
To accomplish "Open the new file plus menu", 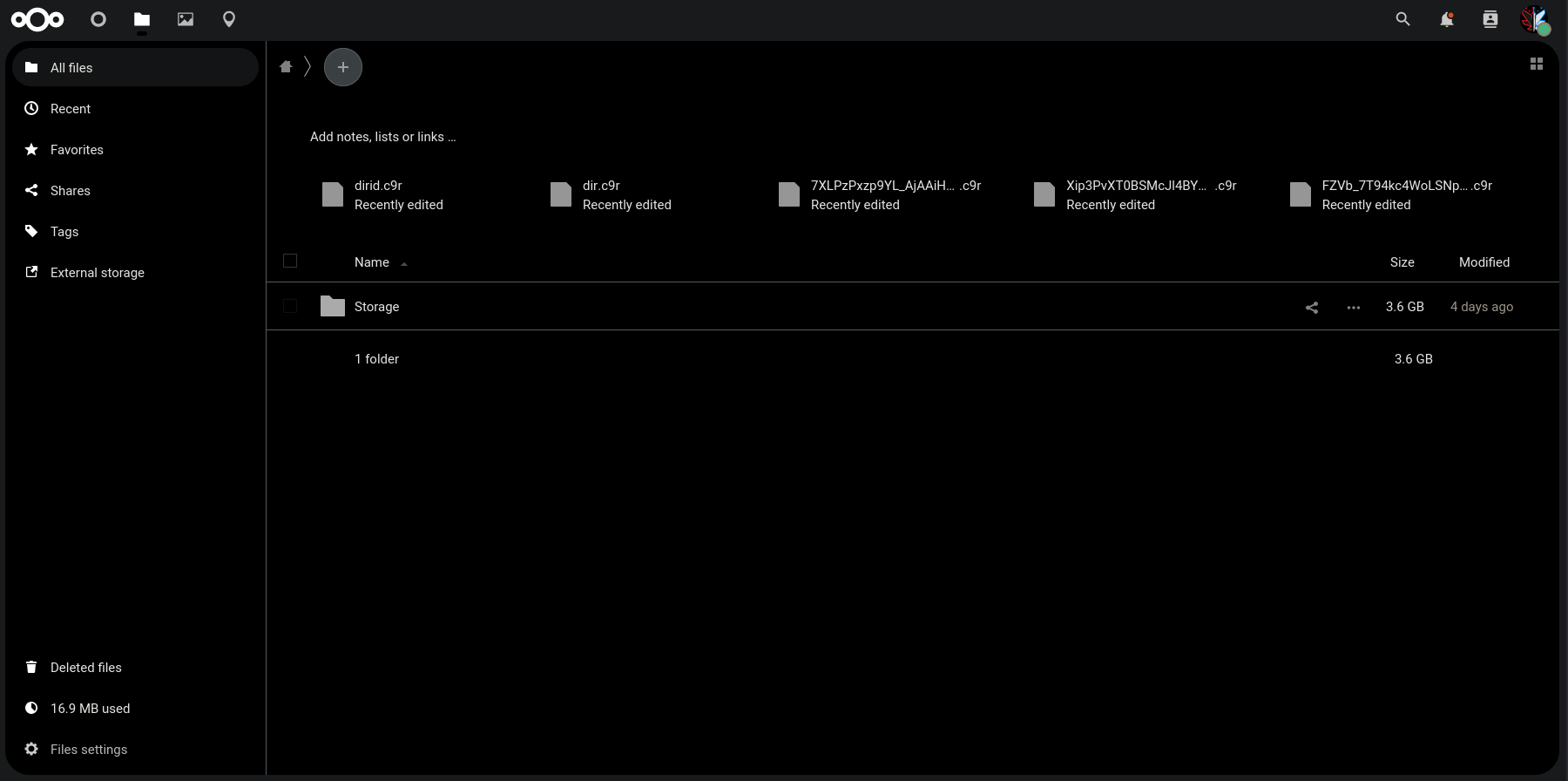I will point(343,67).
